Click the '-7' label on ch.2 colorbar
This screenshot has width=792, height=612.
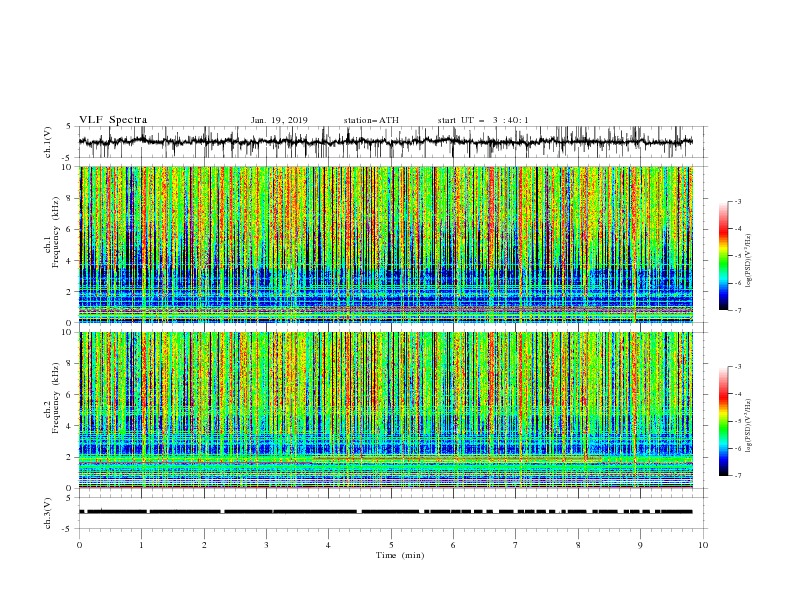pos(738,475)
